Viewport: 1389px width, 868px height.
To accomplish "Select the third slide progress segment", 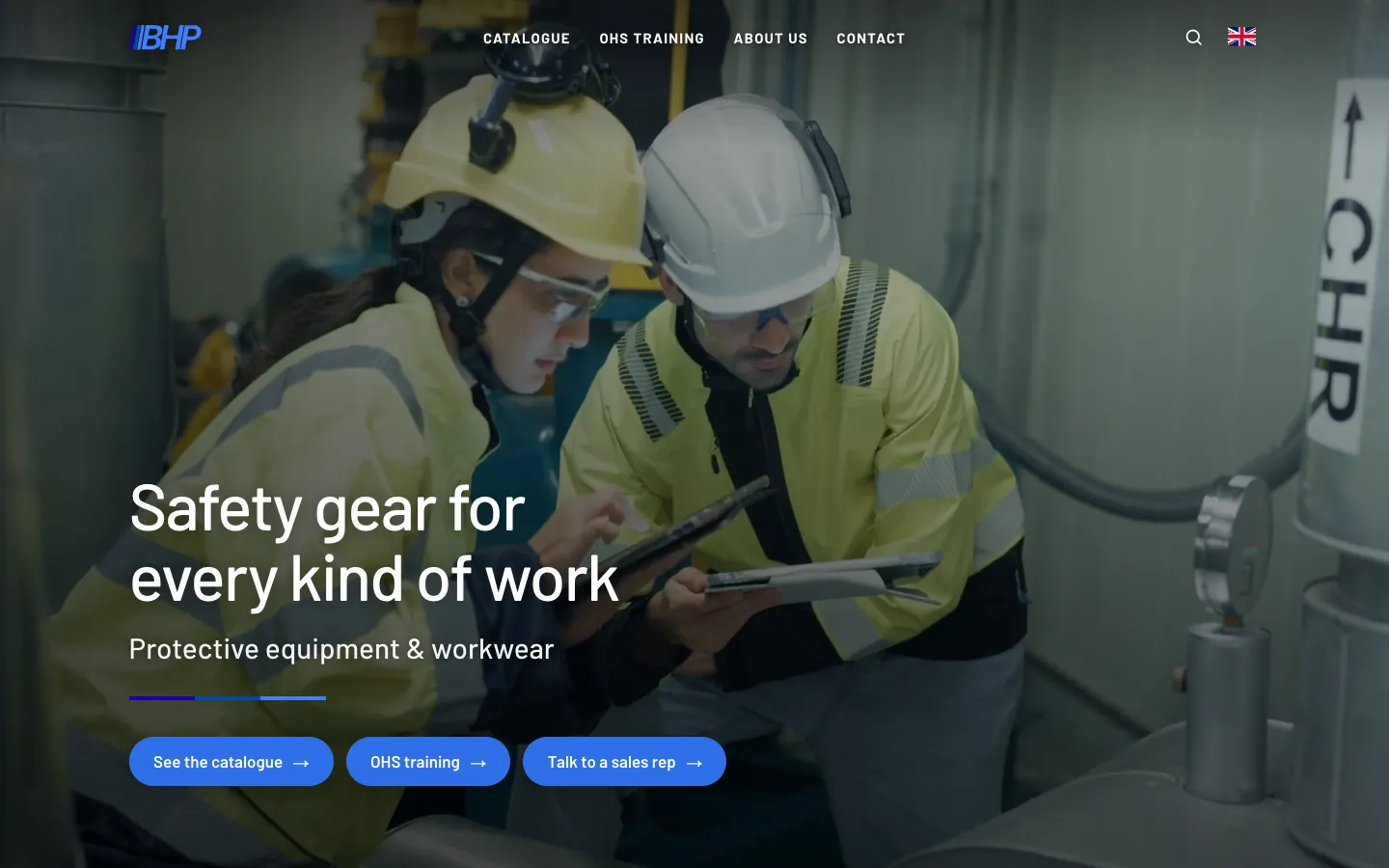I will (293, 697).
